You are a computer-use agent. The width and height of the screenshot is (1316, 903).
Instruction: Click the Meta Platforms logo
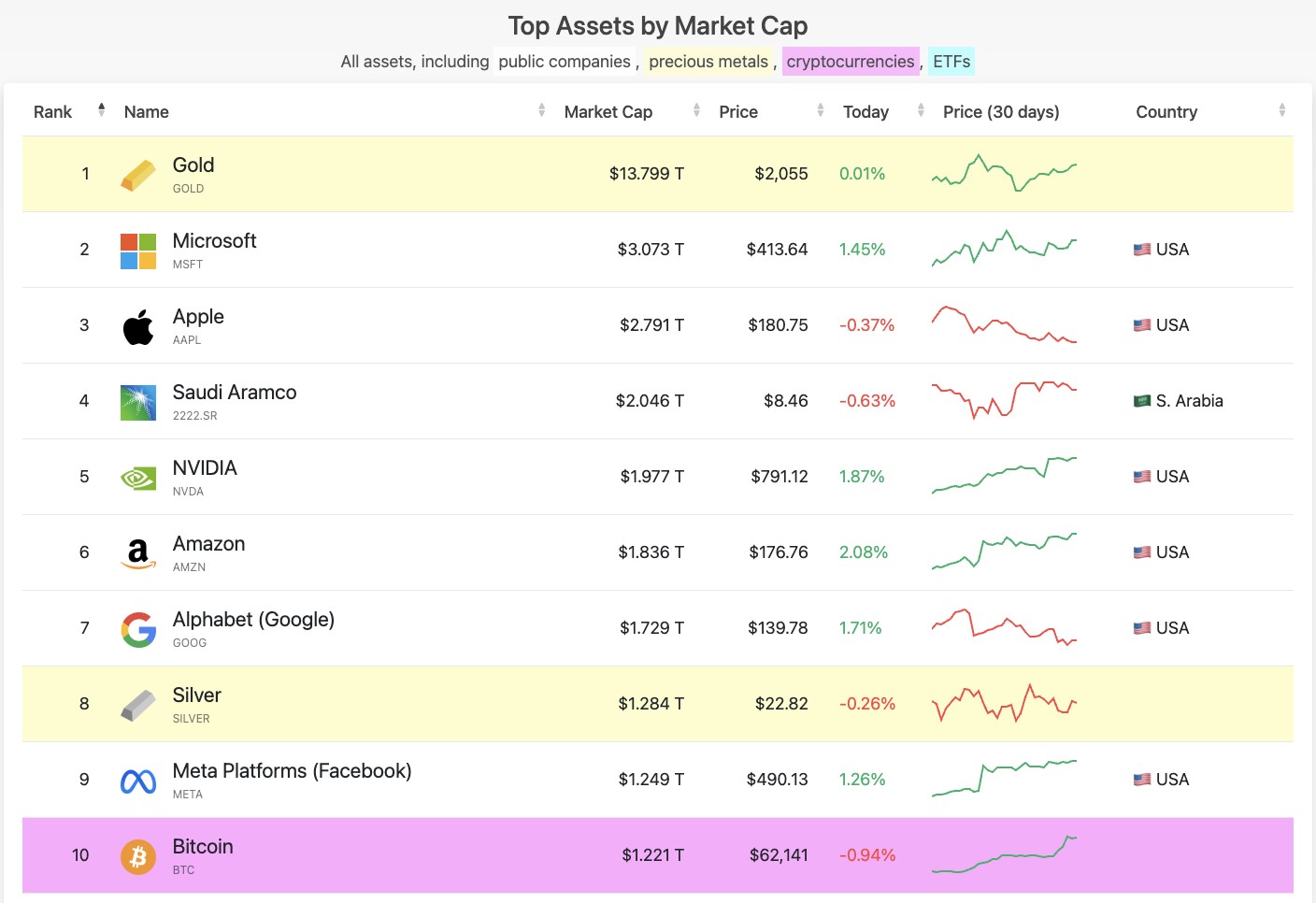tap(138, 781)
